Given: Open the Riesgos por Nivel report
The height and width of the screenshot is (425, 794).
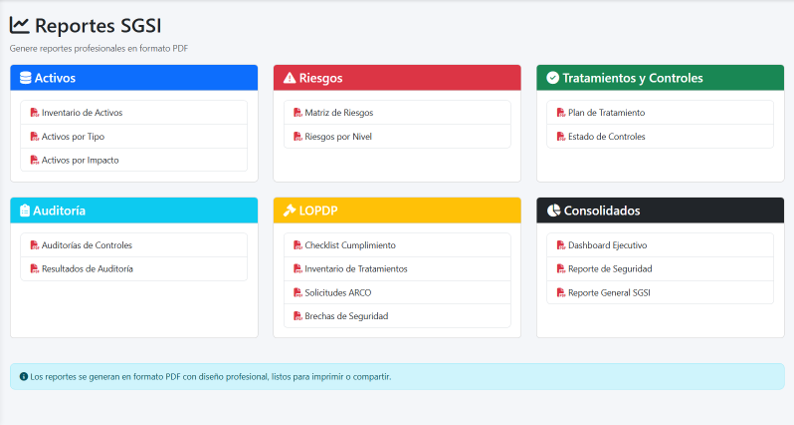Looking at the screenshot, I should (x=397, y=136).
